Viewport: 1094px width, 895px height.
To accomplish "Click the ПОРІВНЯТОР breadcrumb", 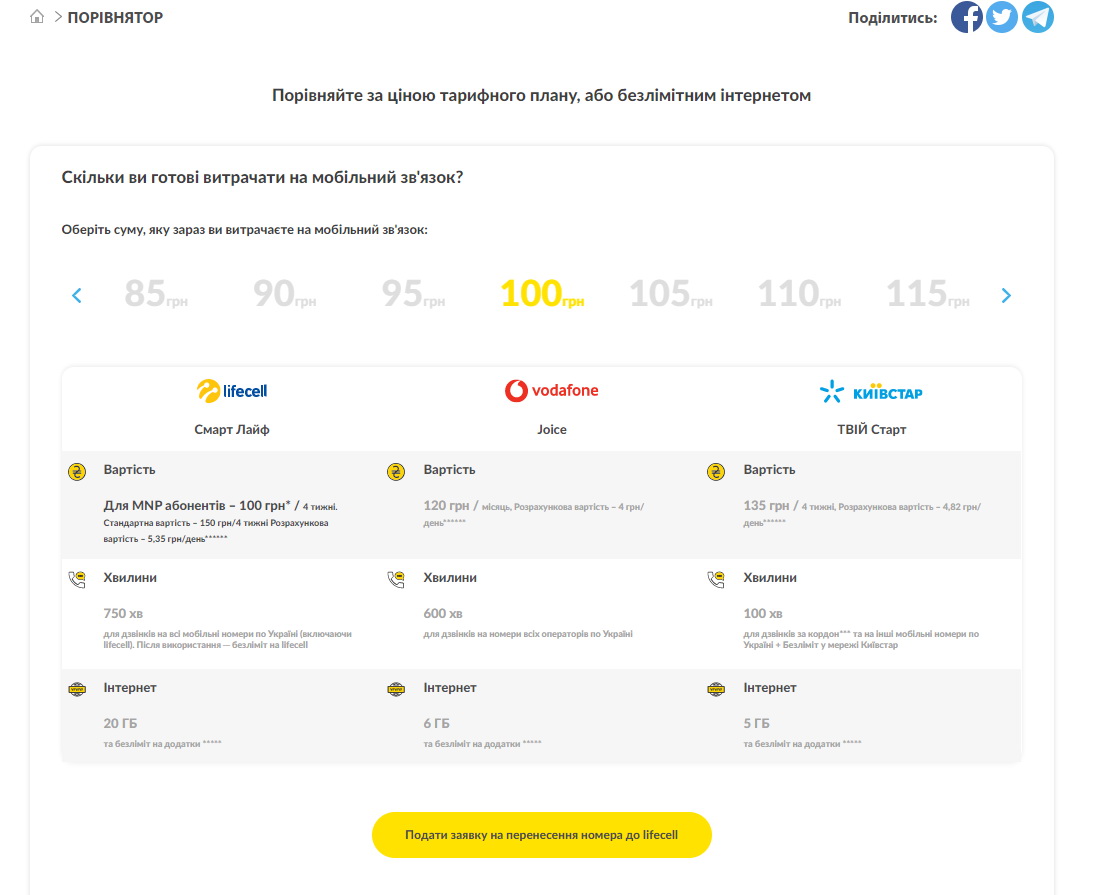I will tap(115, 17).
